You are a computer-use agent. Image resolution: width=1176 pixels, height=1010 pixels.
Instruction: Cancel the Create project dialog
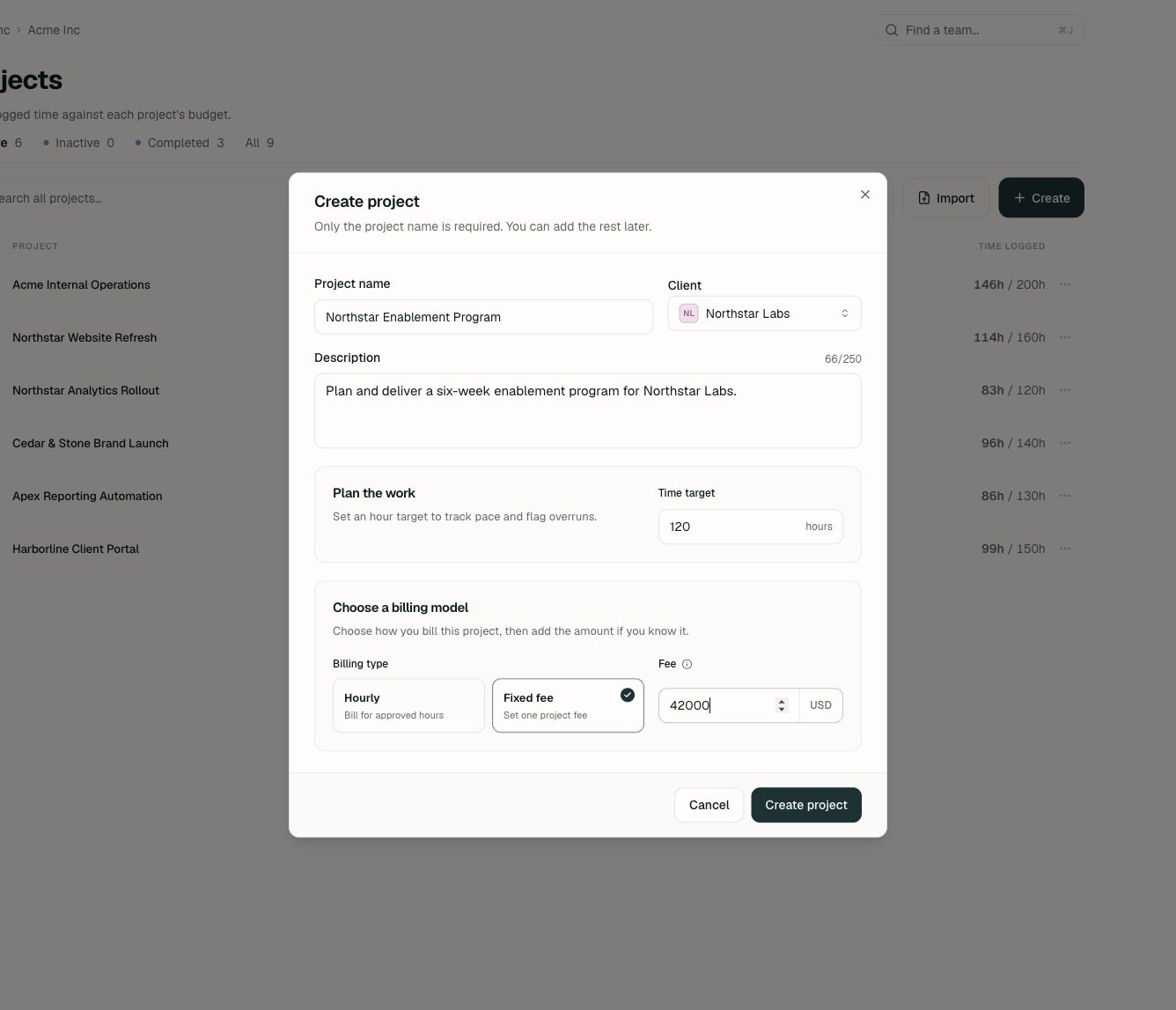click(709, 805)
